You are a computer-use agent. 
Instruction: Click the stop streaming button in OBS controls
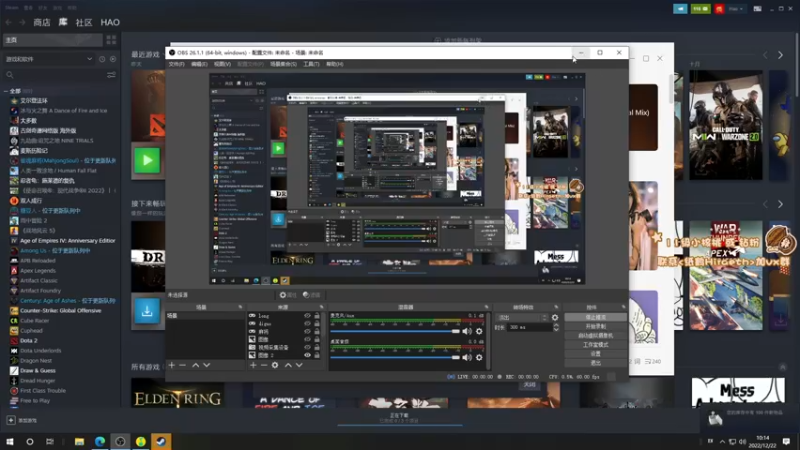coord(595,317)
